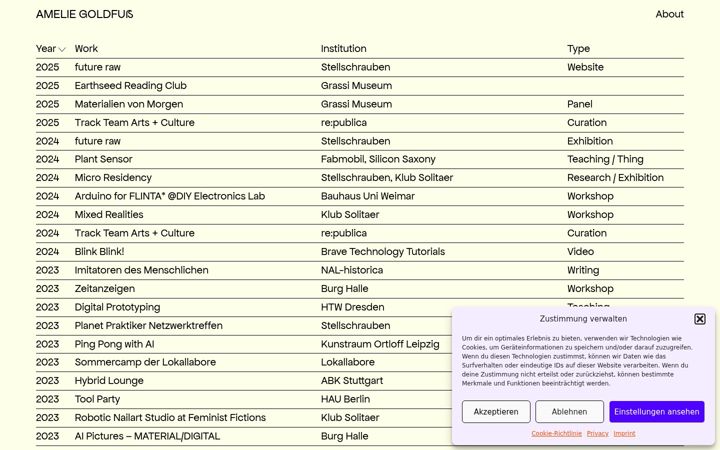
Task: Click Stellschrauben, Klub Solitaer institution cell
Action: [x=387, y=178]
